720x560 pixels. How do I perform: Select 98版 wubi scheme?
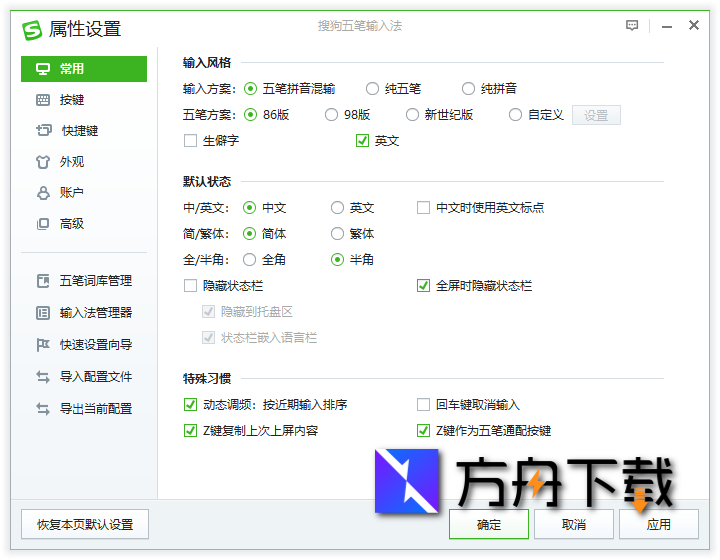point(332,115)
